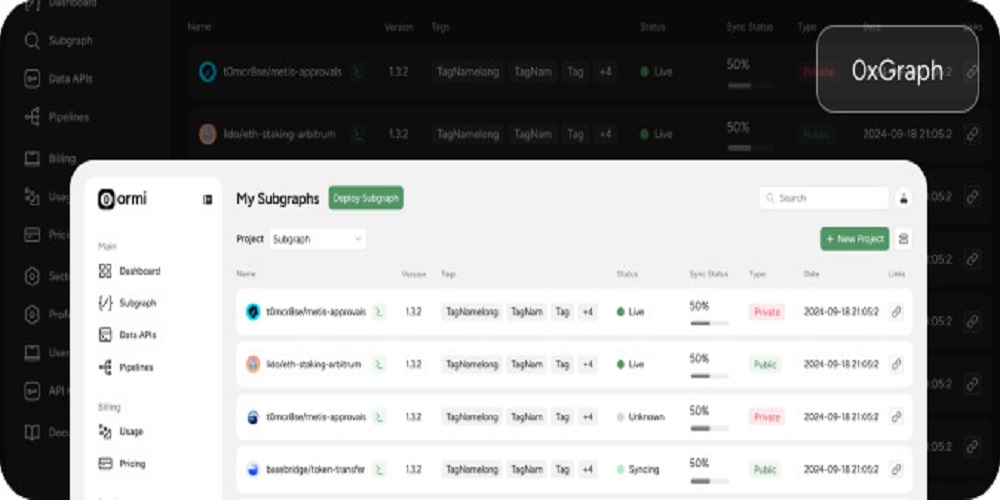Click link icon of lido/eth-staking-arbitrum row, light window
The image size is (1000, 500).
896,364
